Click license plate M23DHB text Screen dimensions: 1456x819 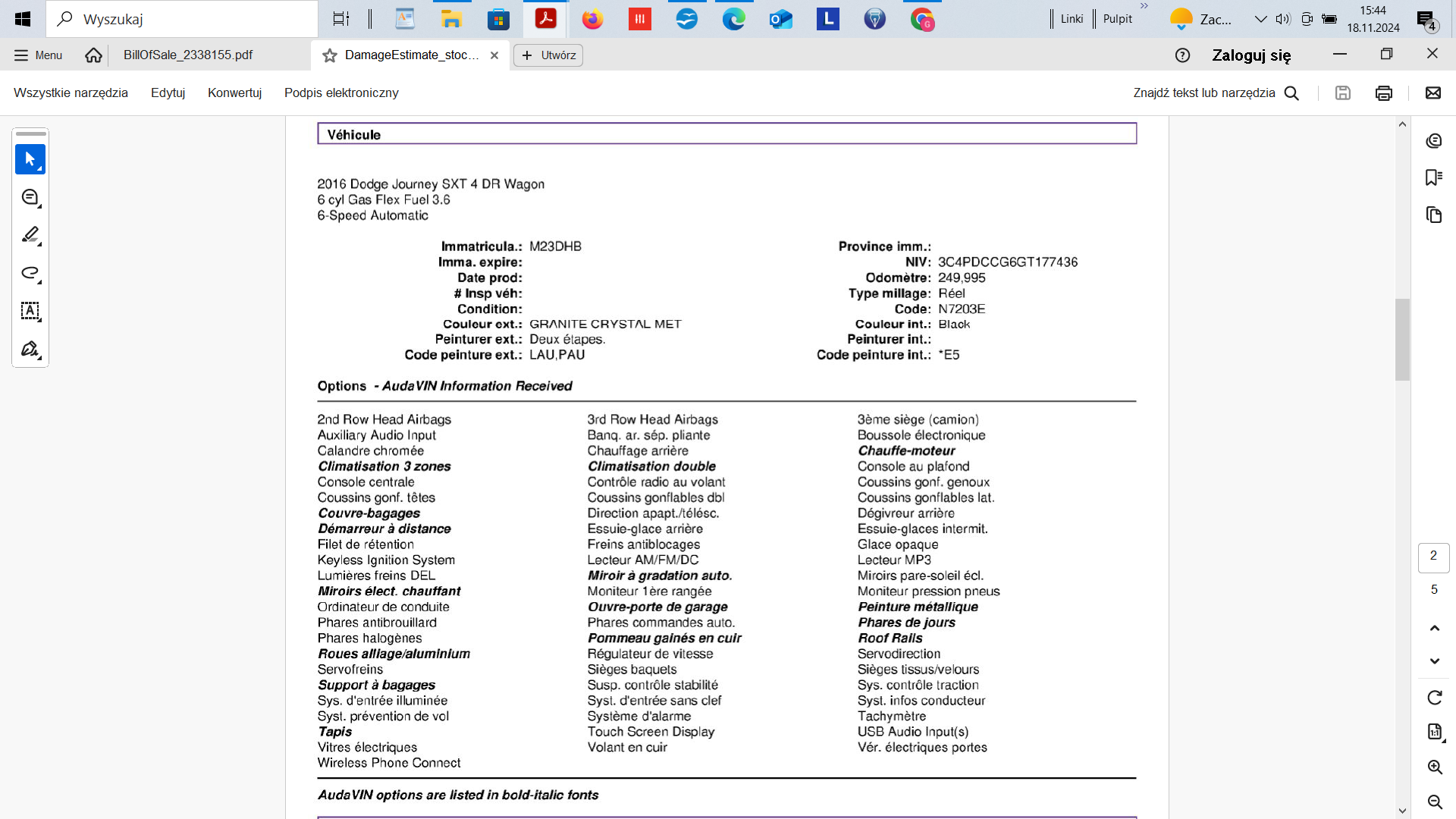555,246
